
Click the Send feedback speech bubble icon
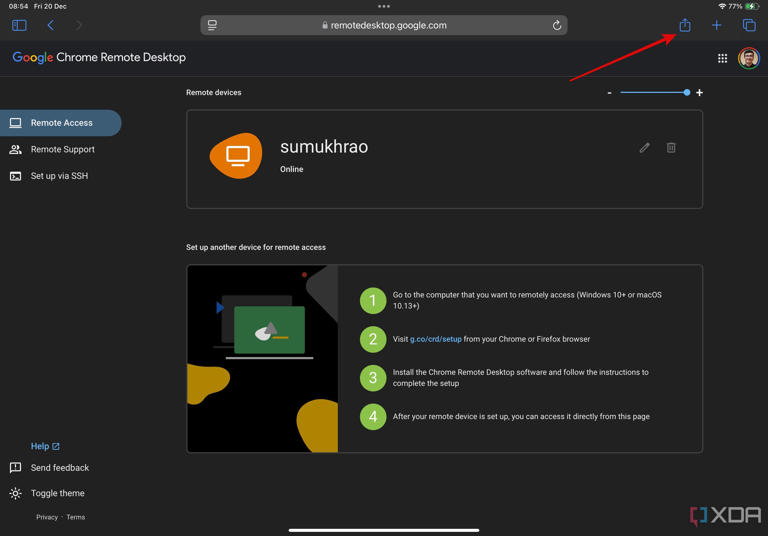click(x=15, y=467)
